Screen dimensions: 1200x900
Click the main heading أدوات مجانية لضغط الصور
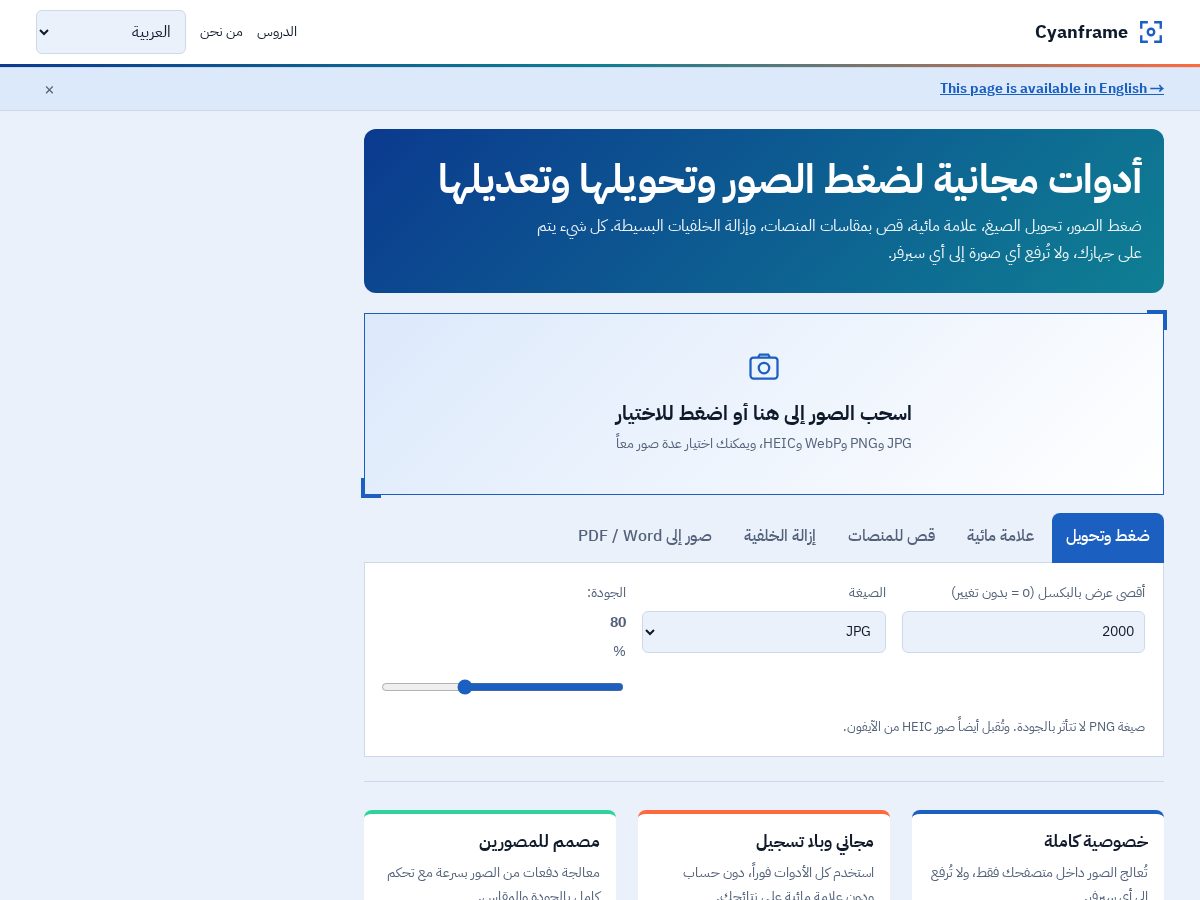(790, 180)
